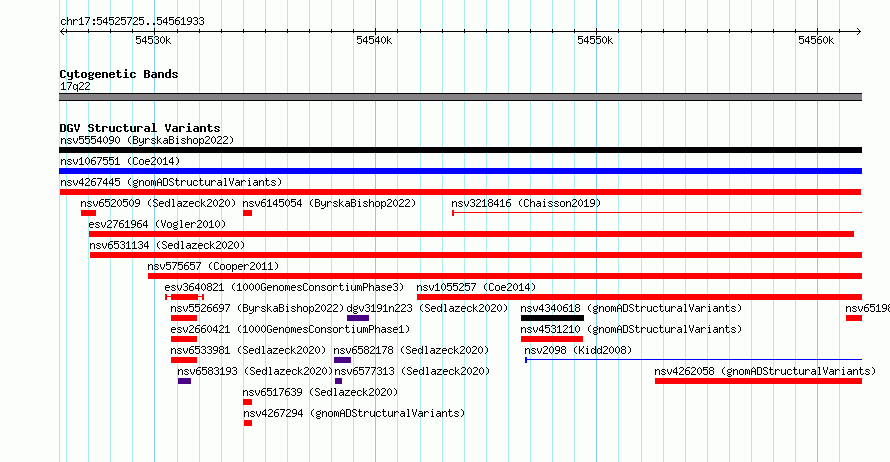890x462 pixels.
Task: Select the red glyph under the cut-off nsv65198 label
Action: pos(854,318)
